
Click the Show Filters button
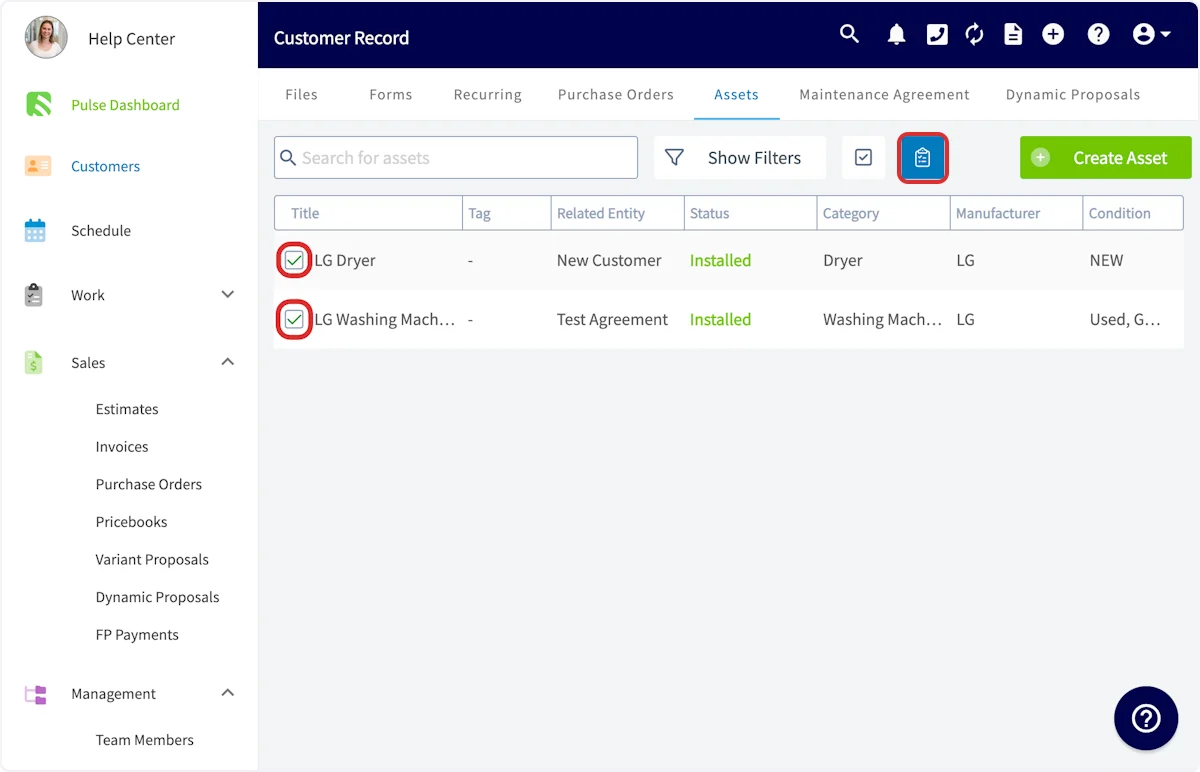[740, 158]
